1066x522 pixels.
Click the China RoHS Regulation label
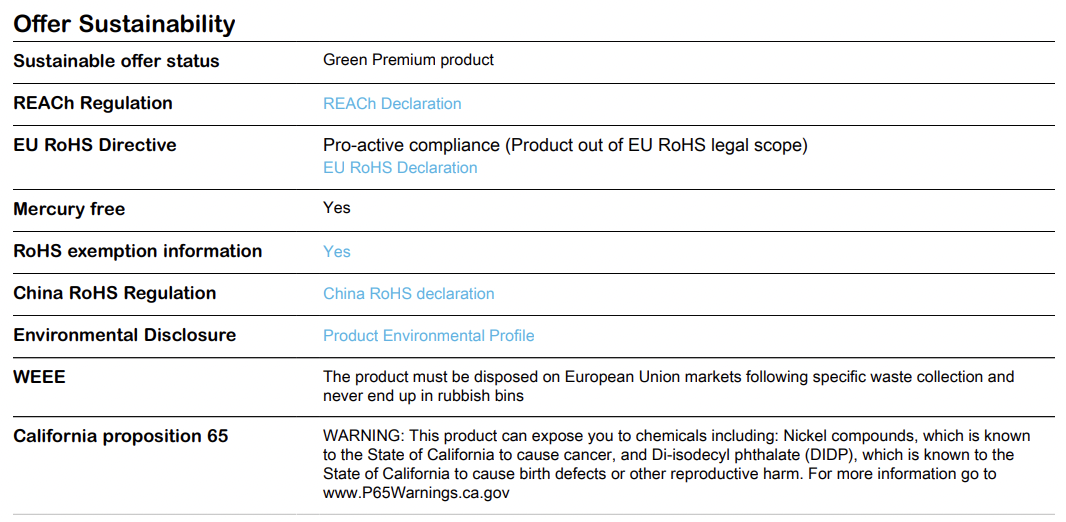point(115,293)
